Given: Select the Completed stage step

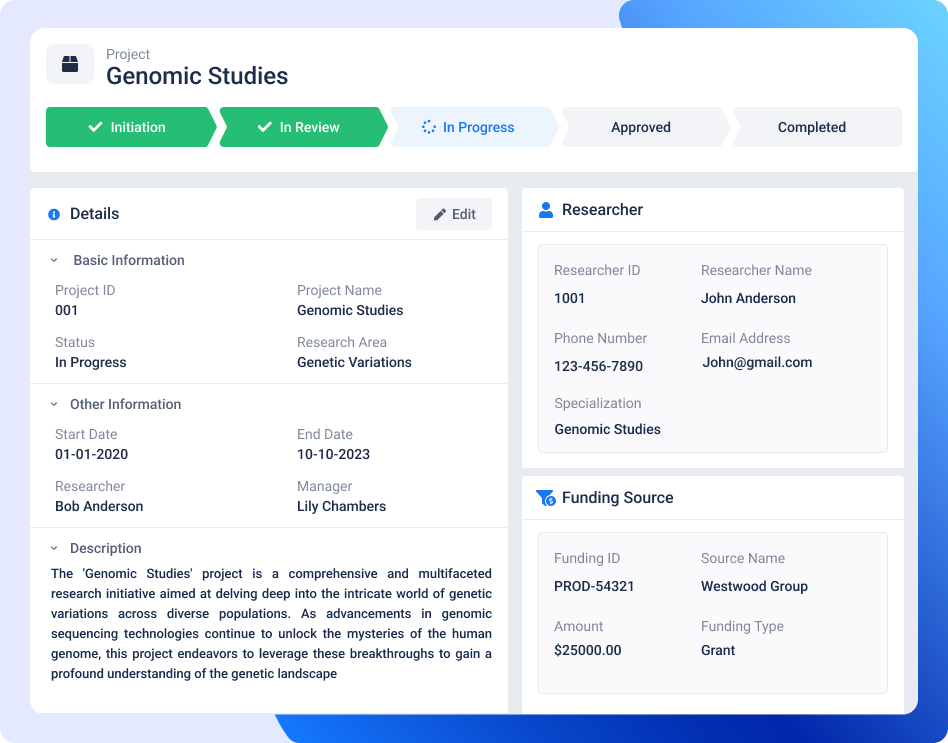Looking at the screenshot, I should click(817, 127).
